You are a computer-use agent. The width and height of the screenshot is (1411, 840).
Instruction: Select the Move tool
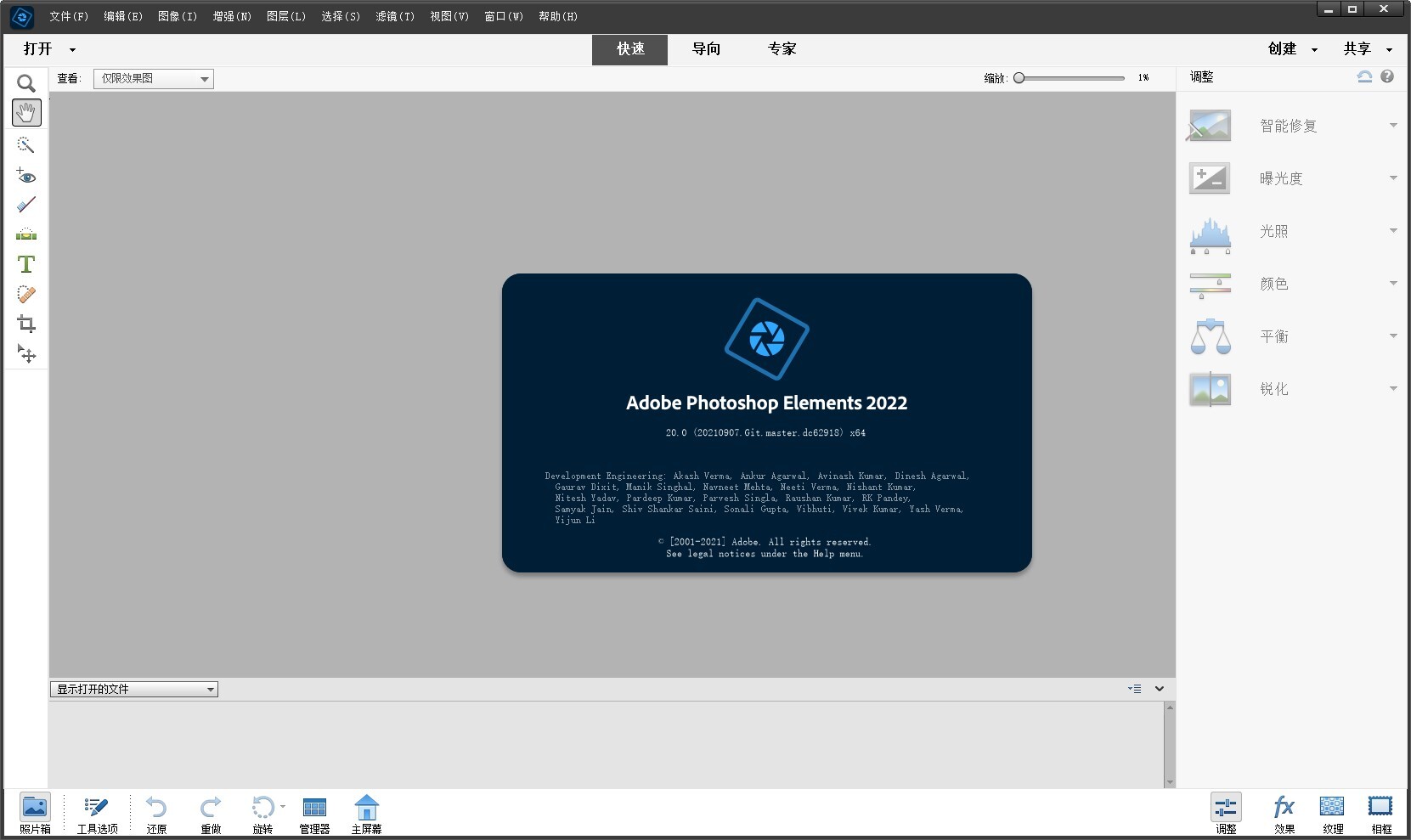[x=26, y=354]
